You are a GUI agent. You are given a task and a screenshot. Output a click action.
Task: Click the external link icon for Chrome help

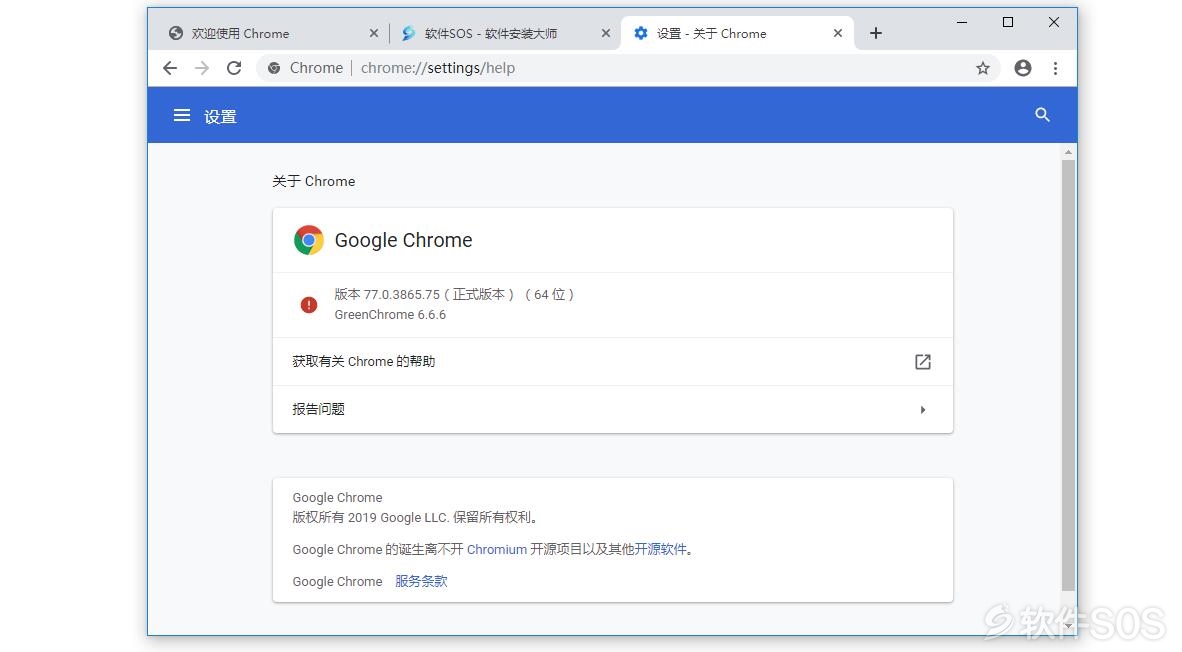point(923,362)
